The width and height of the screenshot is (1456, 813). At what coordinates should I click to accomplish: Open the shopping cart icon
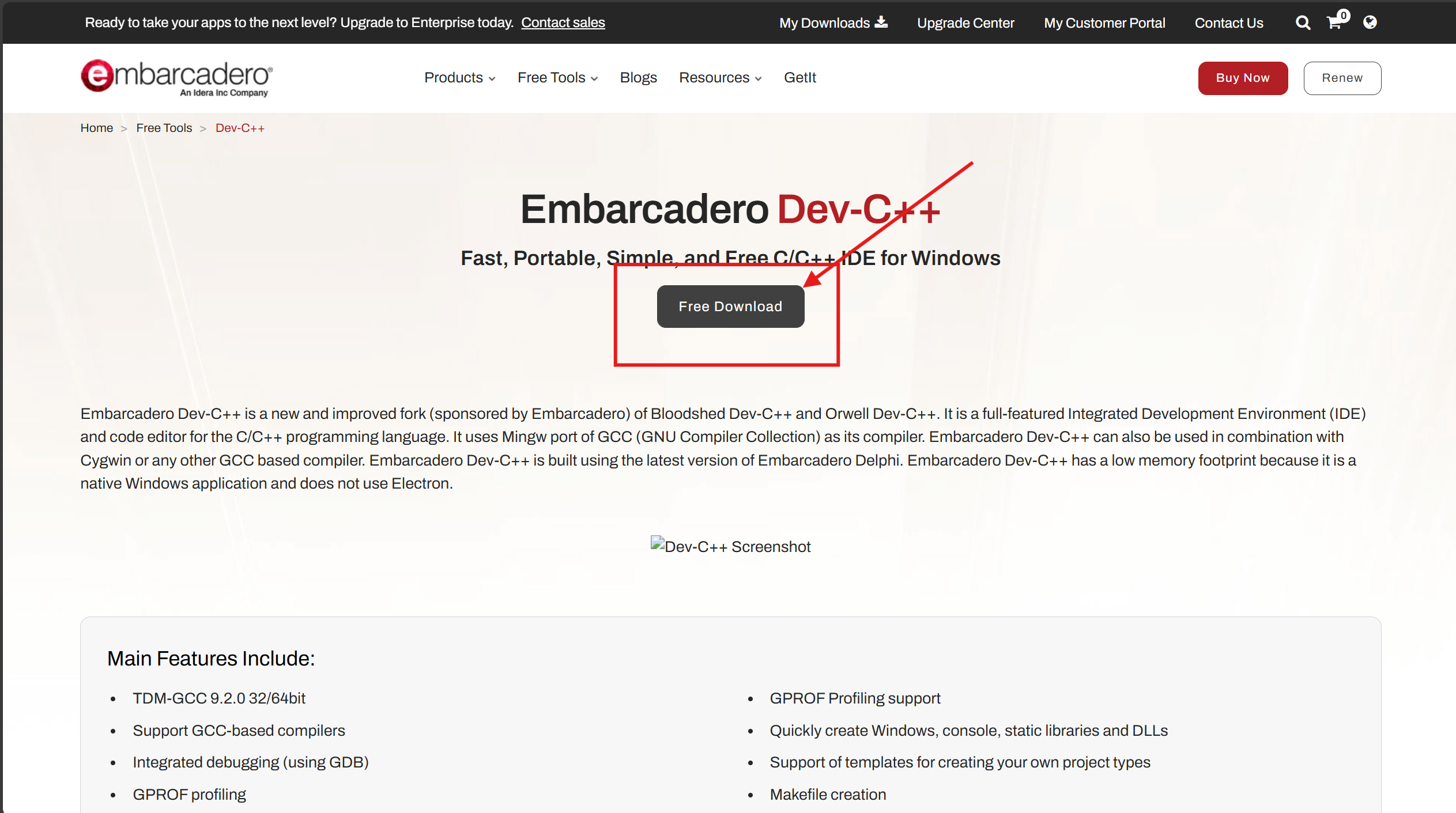pos(1334,22)
